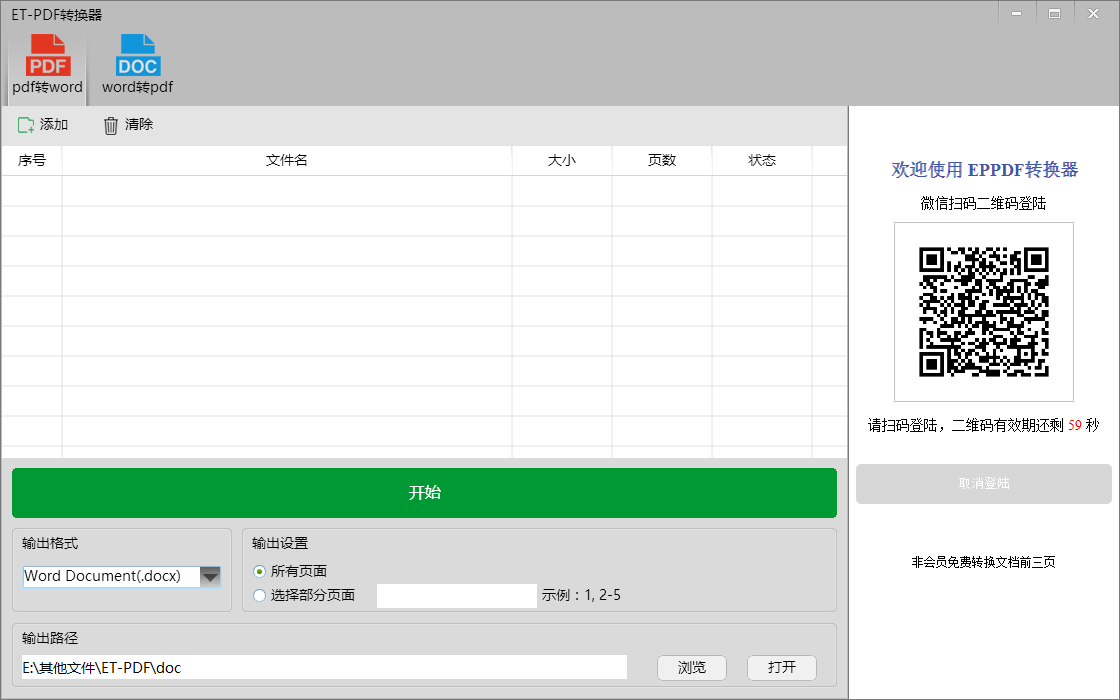
Task: Open the output format dropdown arrow
Action: pyautogui.click(x=210, y=576)
